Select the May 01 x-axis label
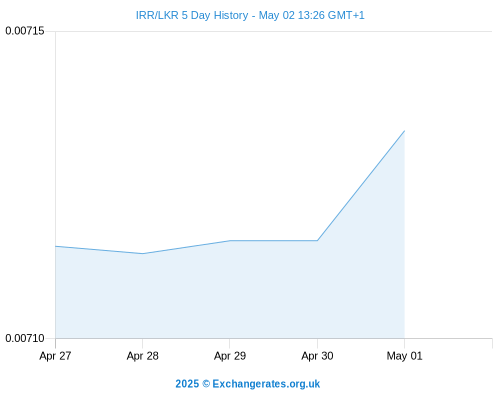Image resolution: width=495 pixels, height=400 pixels. pos(404,356)
